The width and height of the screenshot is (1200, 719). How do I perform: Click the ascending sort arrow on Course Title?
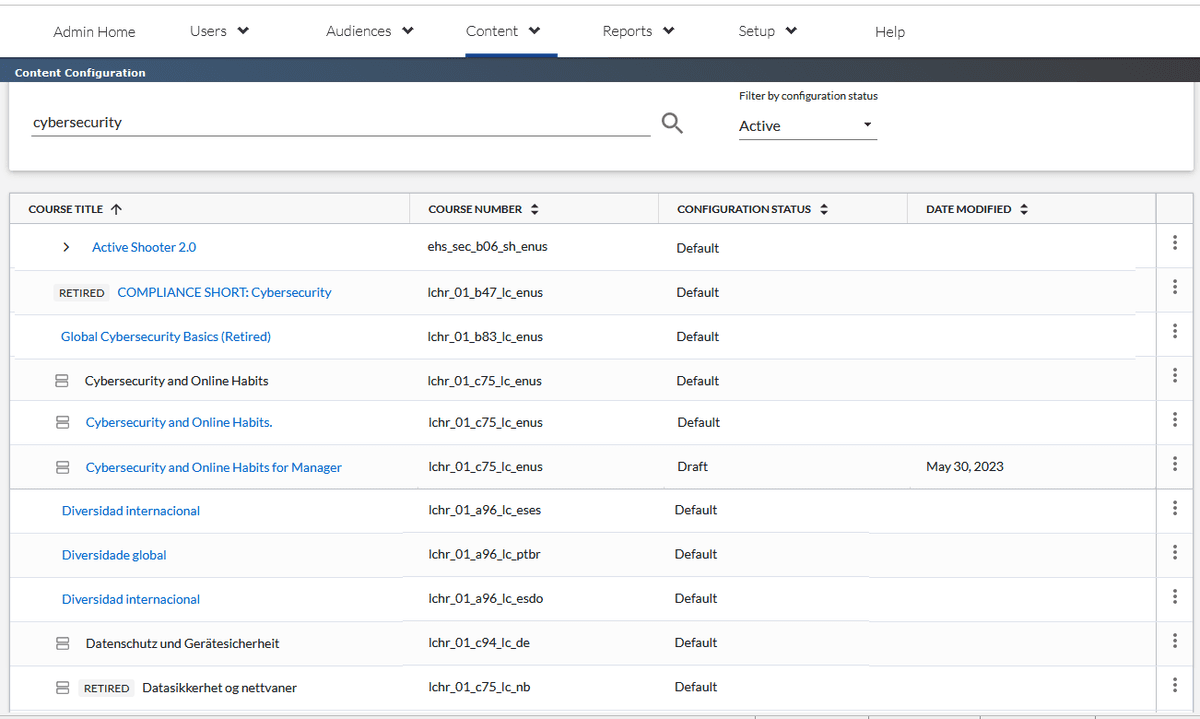tap(117, 208)
